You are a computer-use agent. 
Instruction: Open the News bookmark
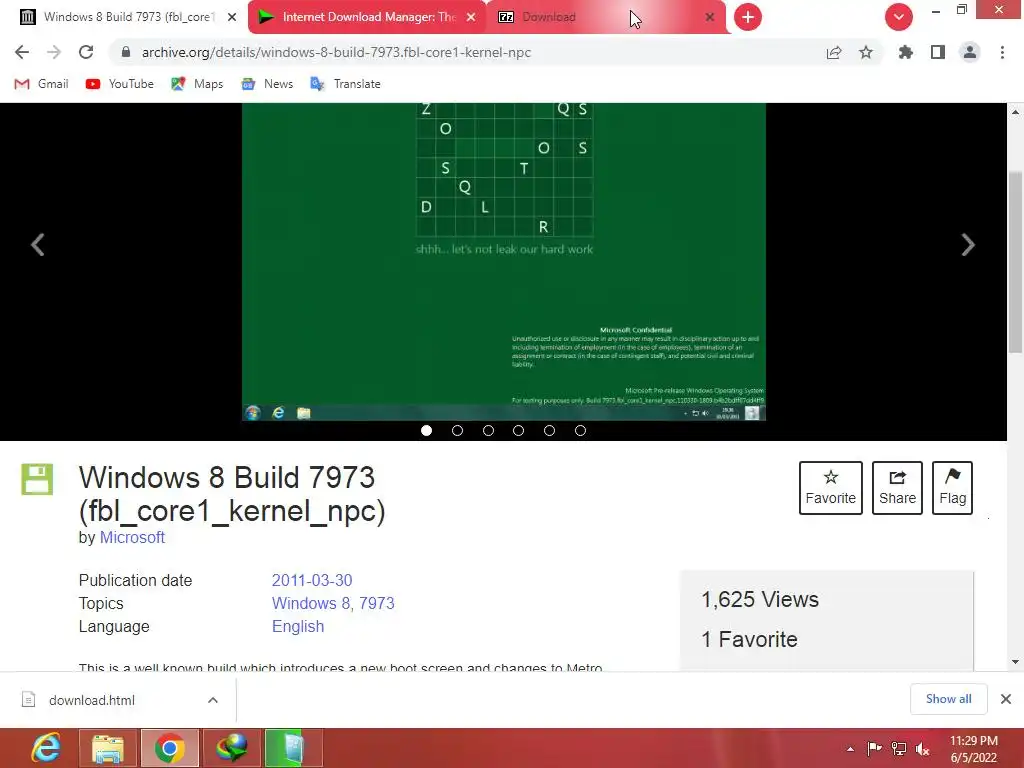267,84
